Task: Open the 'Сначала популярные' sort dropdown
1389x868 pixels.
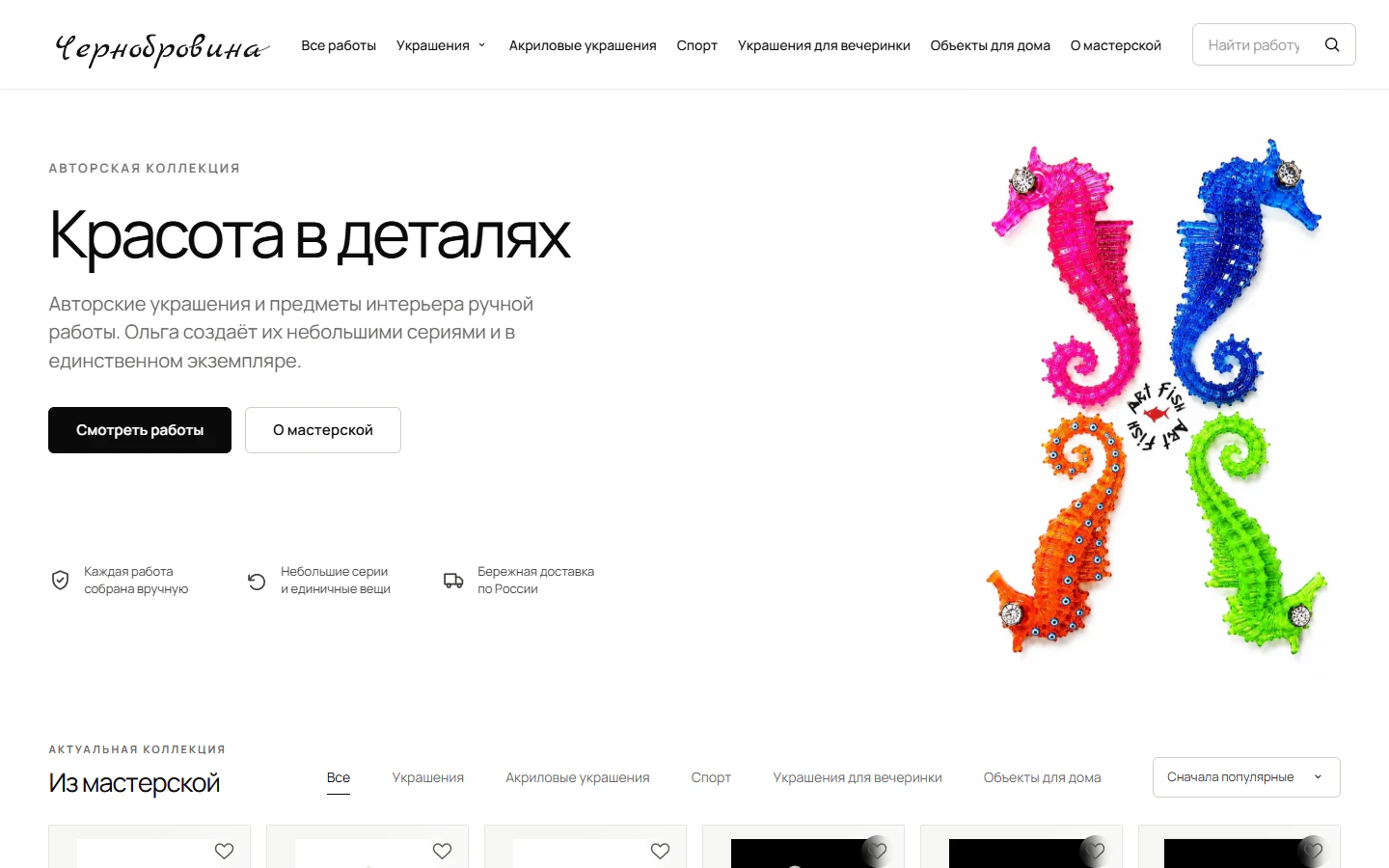Action: (1246, 777)
